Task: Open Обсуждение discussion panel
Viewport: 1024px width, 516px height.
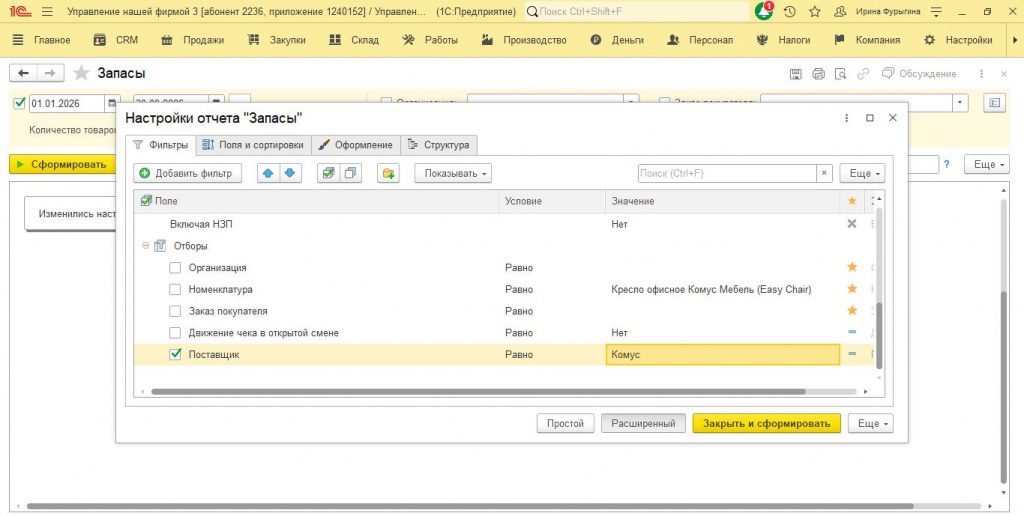Action: click(x=919, y=74)
